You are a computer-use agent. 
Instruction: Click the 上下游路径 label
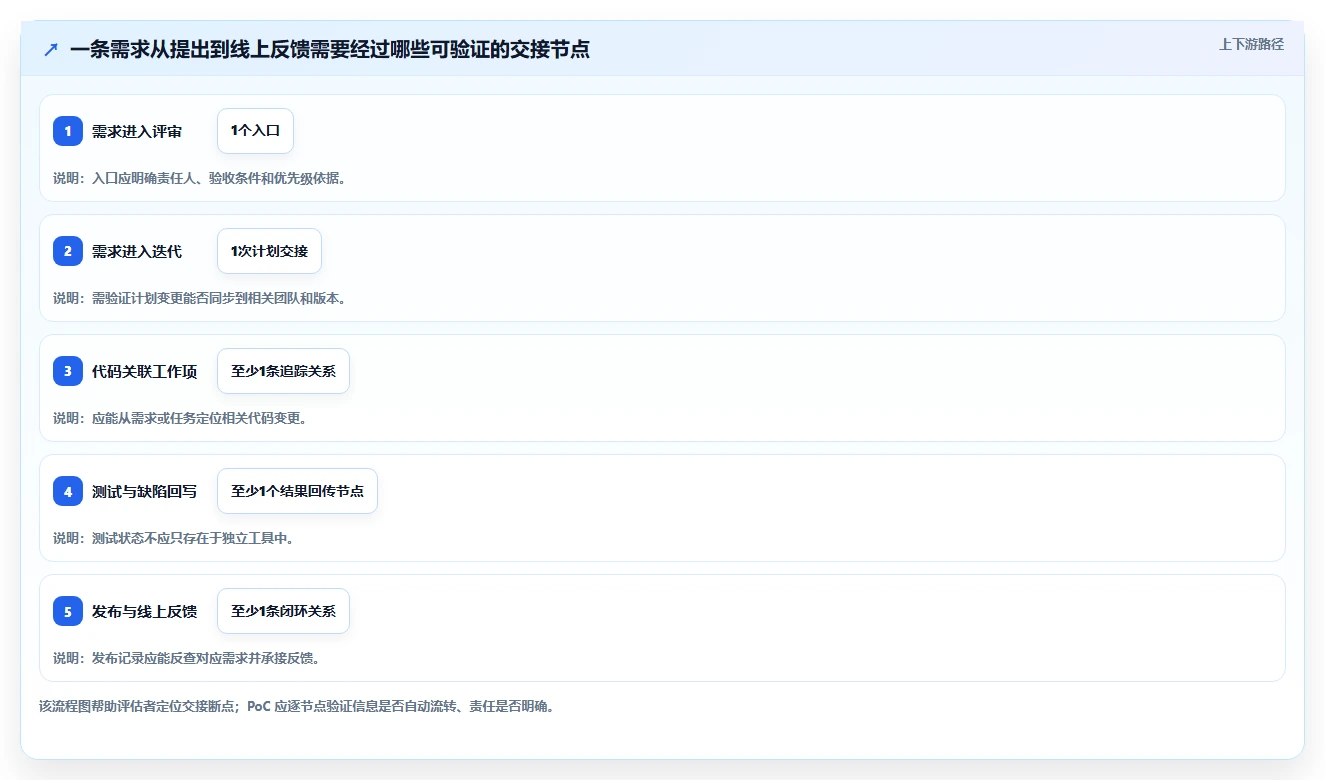(1251, 44)
